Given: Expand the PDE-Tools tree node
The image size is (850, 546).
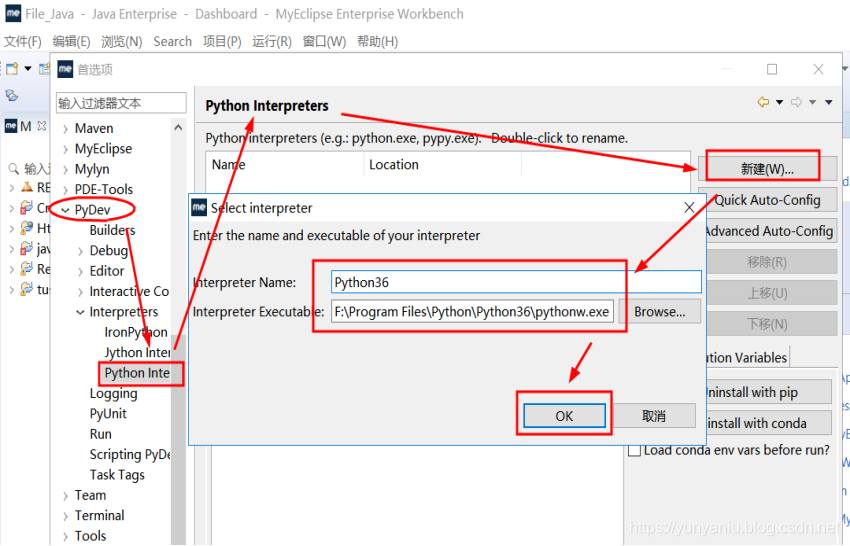Looking at the screenshot, I should [x=65, y=190].
